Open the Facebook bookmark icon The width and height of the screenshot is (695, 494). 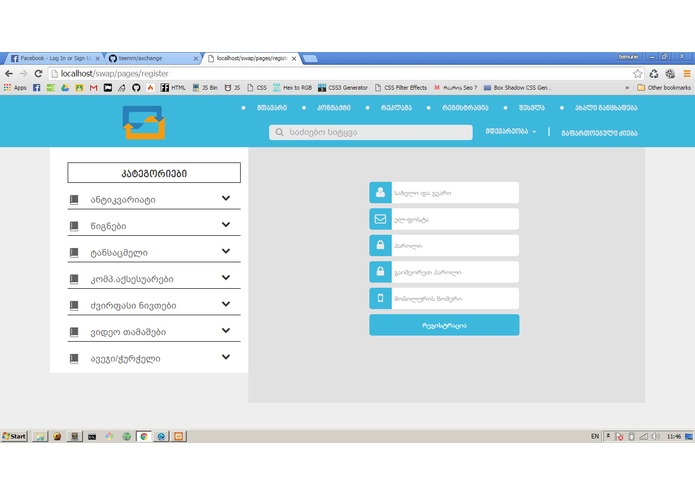coord(36,88)
